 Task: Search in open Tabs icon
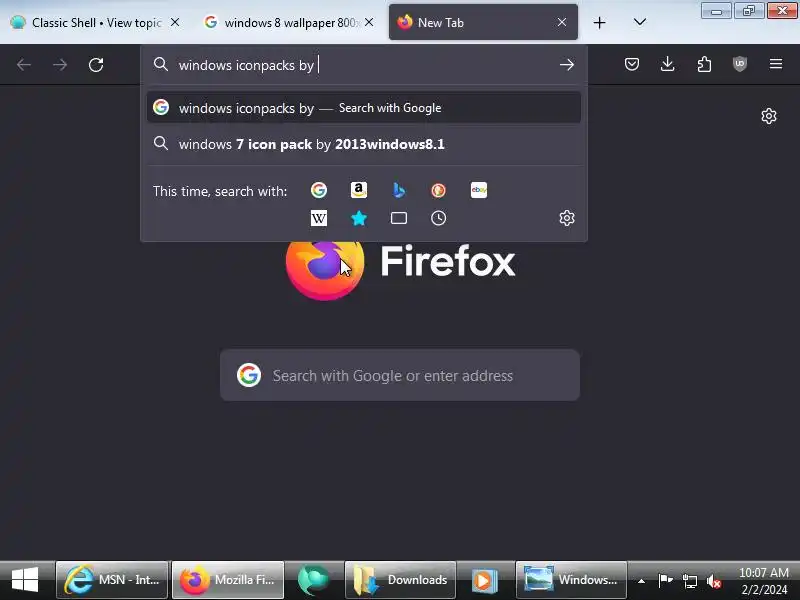[398, 218]
